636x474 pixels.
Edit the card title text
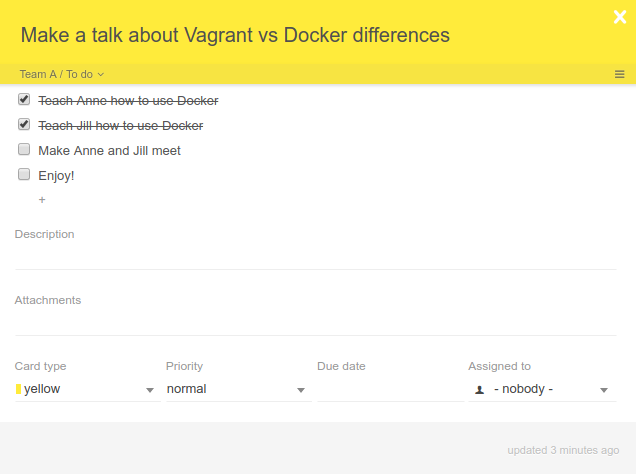(x=235, y=35)
